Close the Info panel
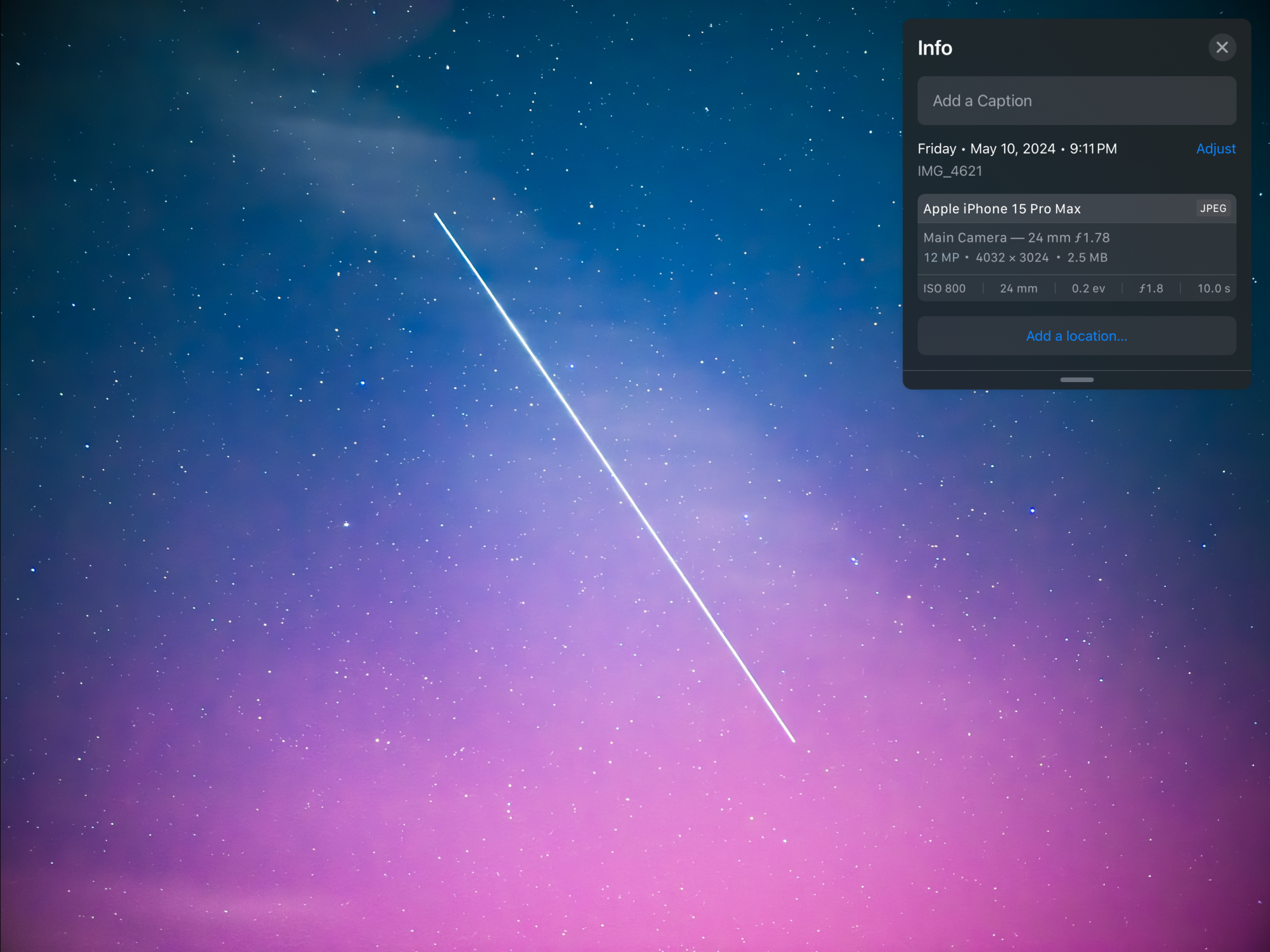This screenshot has width=1270, height=952. coord(1221,48)
